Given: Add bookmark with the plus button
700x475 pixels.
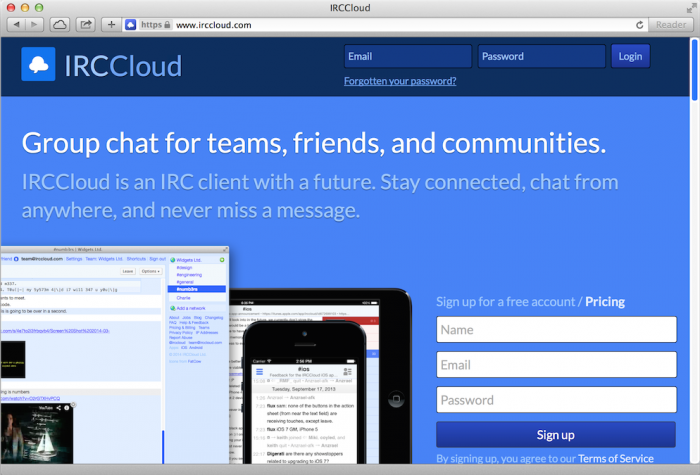Looking at the screenshot, I should pyautogui.click(x=111, y=25).
